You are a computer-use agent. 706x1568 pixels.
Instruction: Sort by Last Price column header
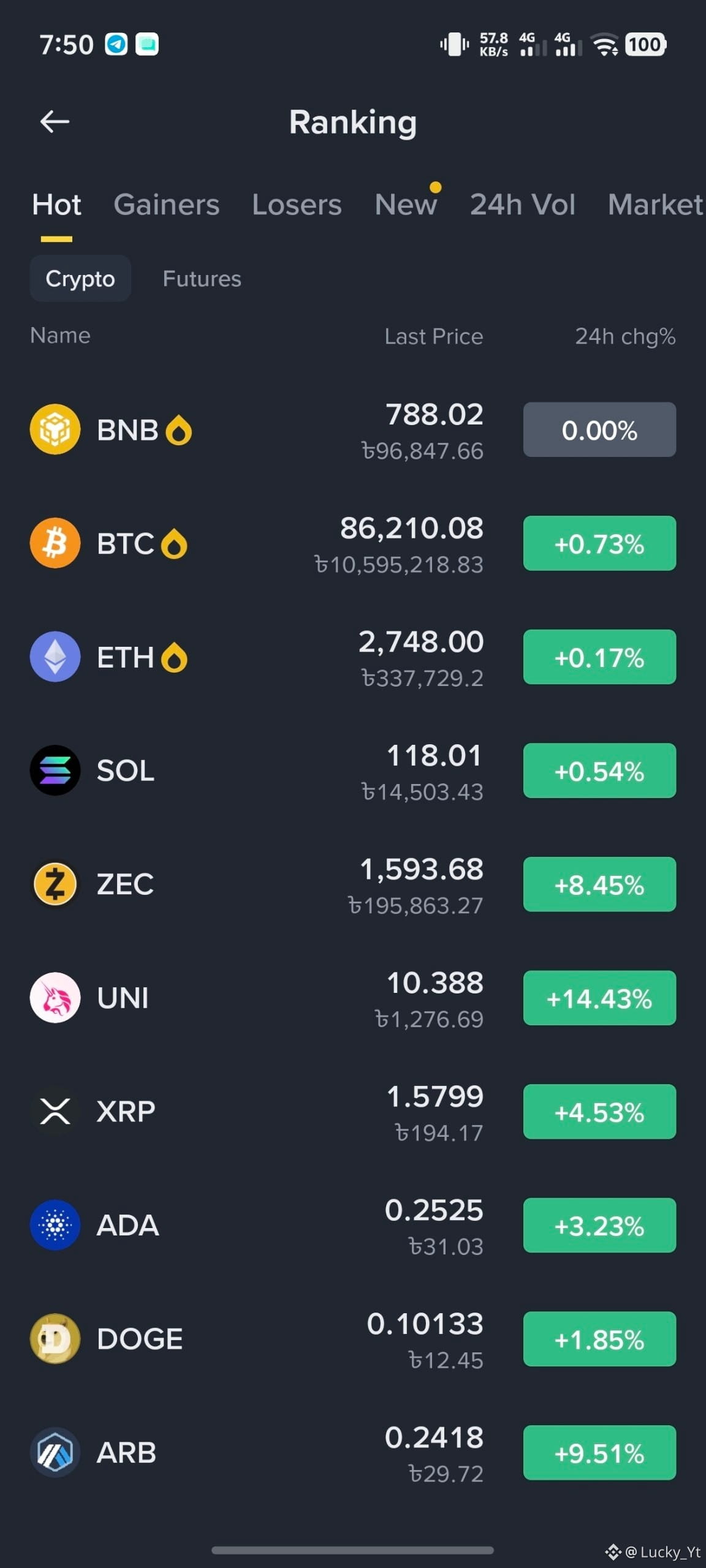coord(434,336)
